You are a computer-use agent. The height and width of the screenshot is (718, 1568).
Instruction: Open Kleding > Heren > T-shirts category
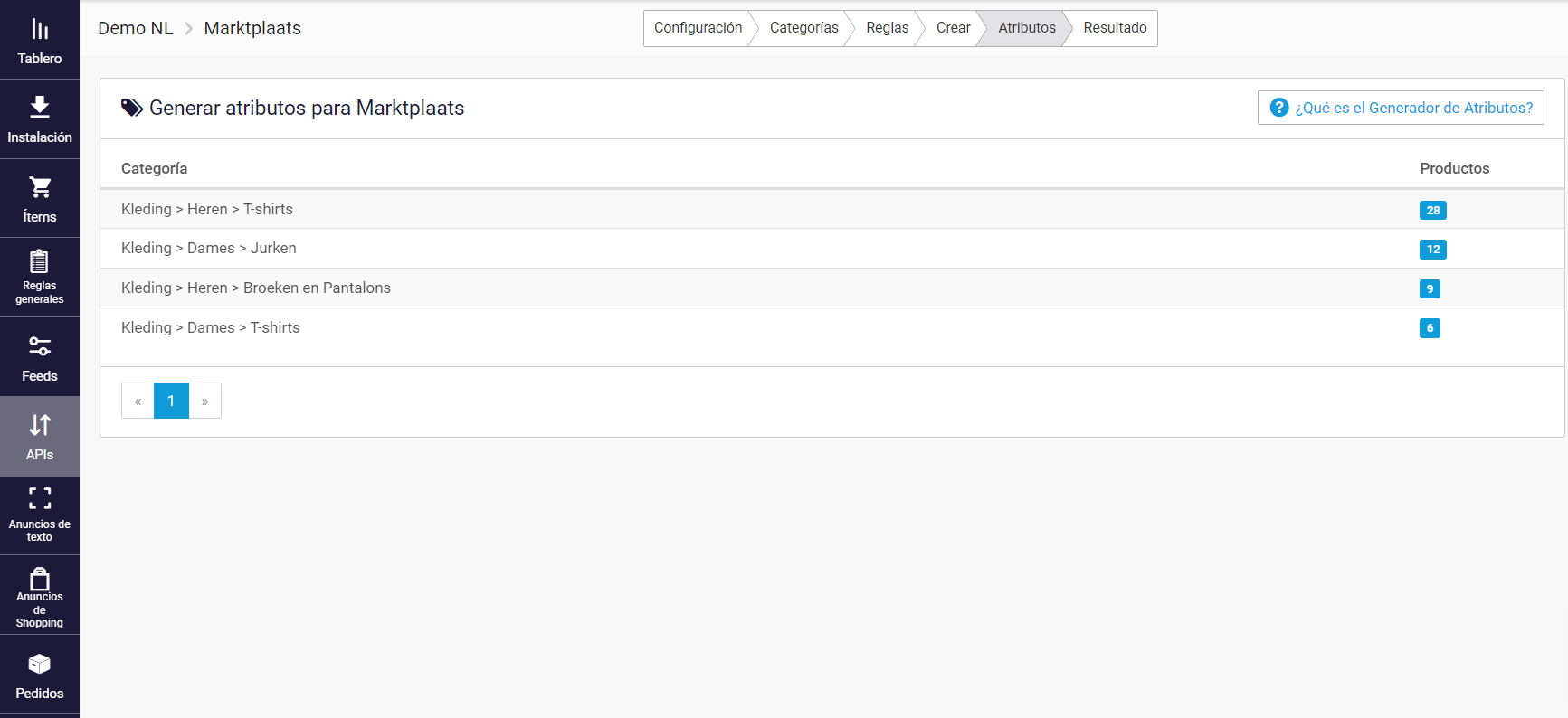pos(207,209)
